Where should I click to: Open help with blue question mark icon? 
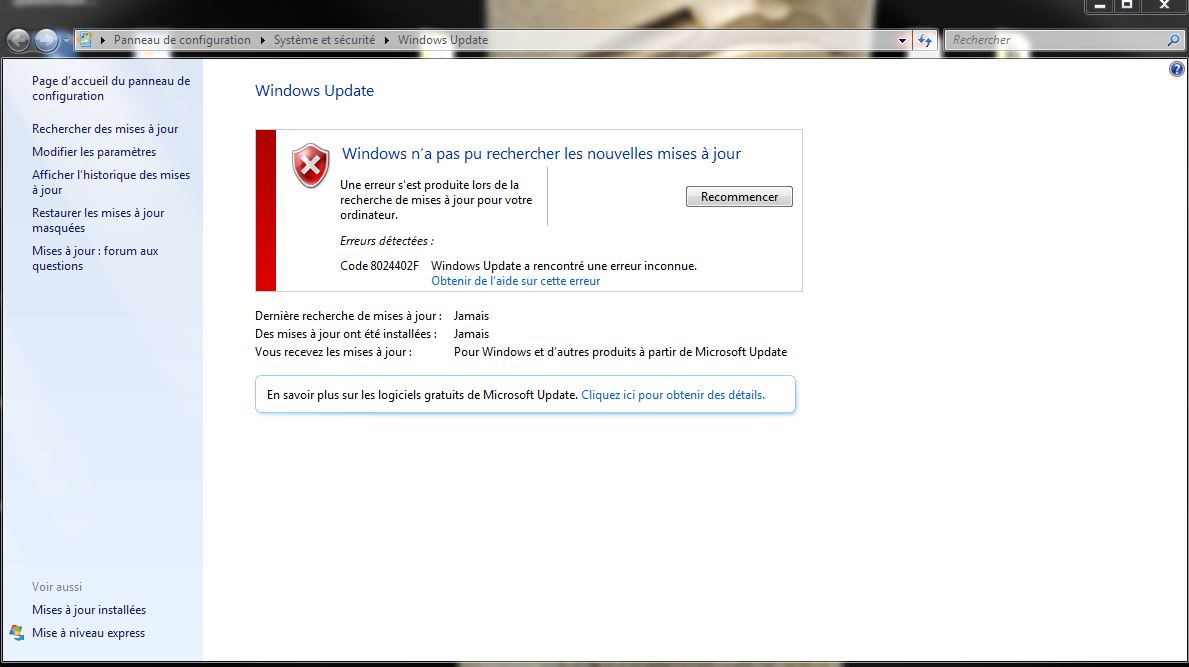click(1176, 70)
